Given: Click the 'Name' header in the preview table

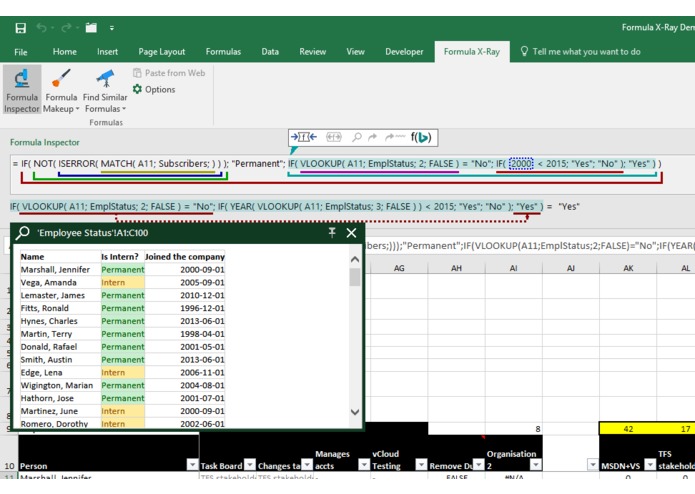Looking at the screenshot, I should pyautogui.click(x=32, y=257).
